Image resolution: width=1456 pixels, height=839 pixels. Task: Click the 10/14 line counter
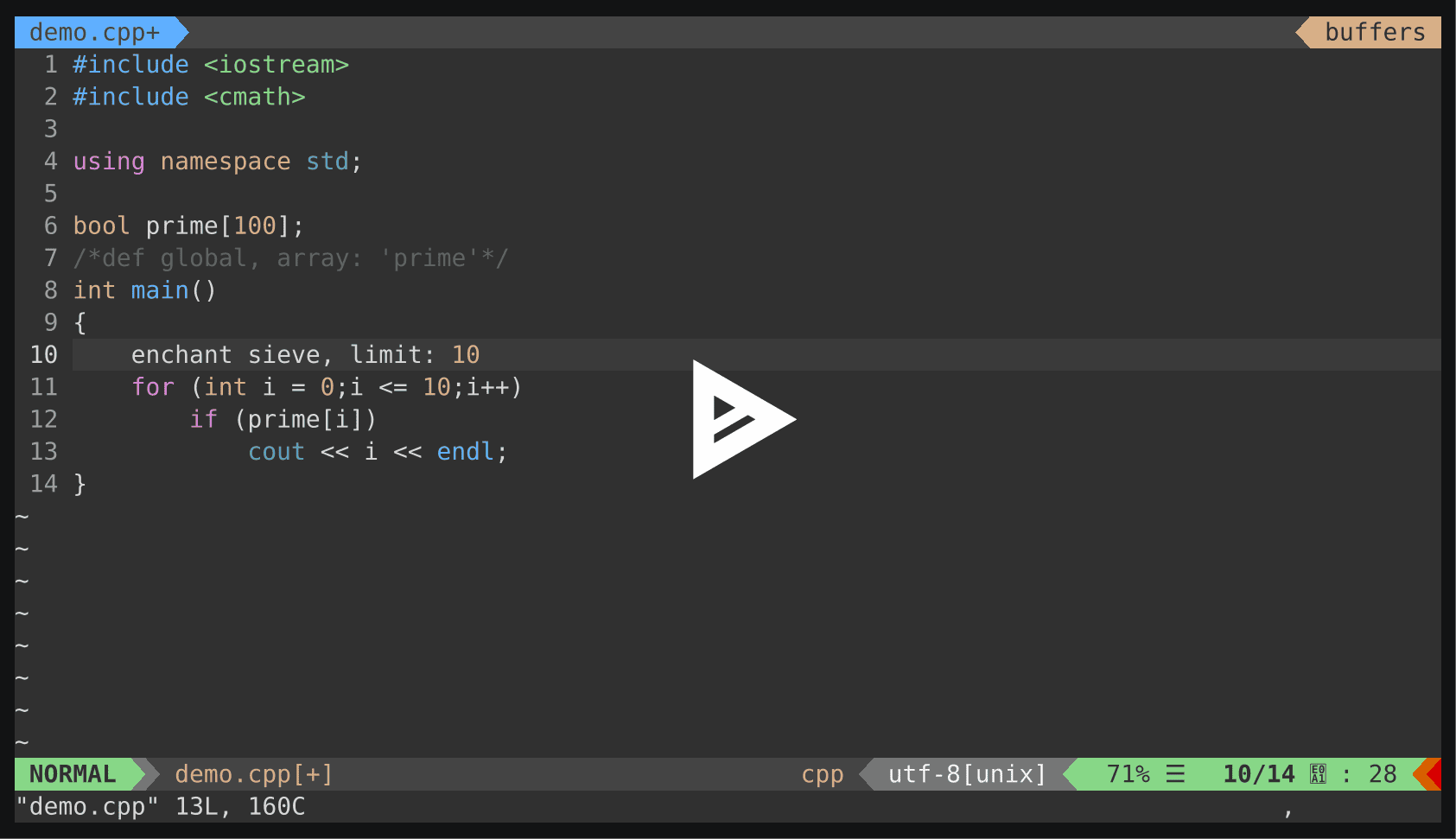click(1258, 774)
